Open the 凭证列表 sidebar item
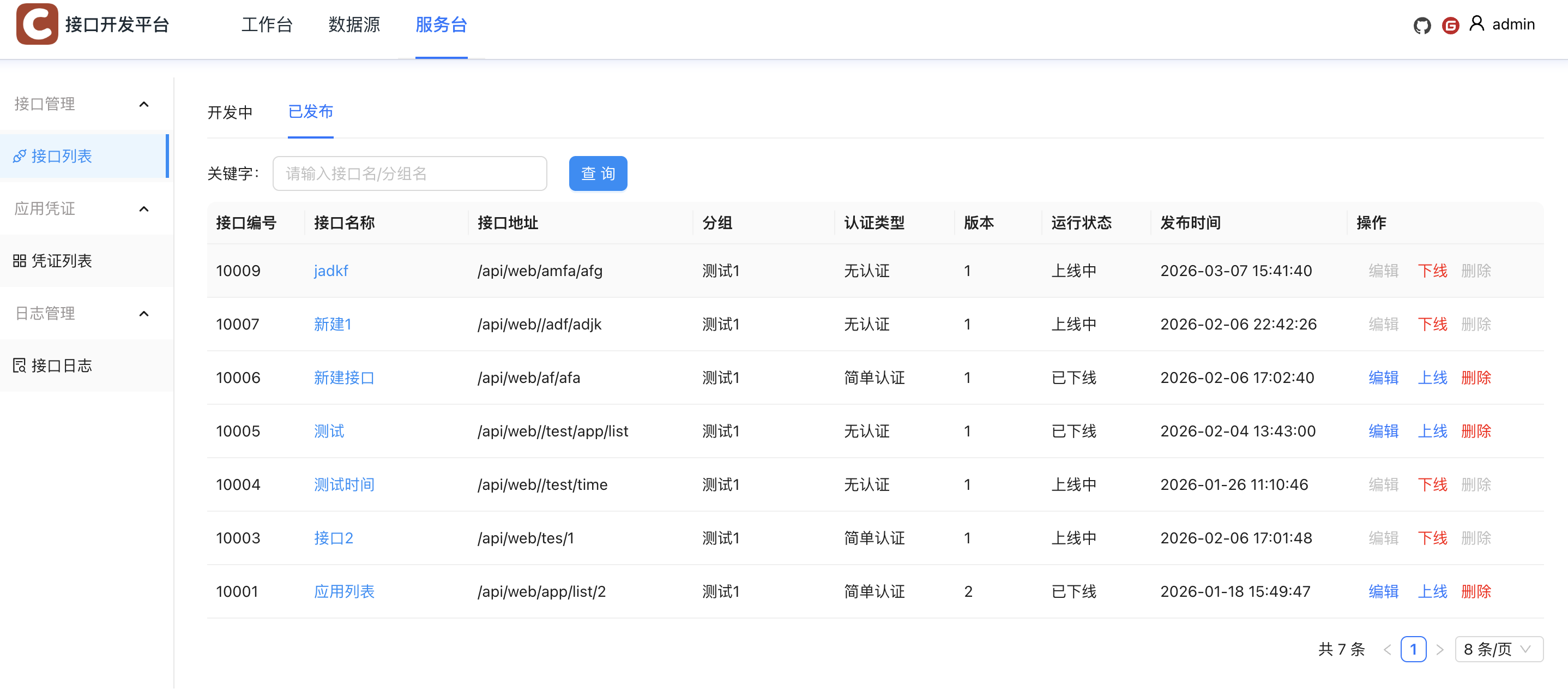The height and width of the screenshot is (695, 1568). click(x=87, y=261)
